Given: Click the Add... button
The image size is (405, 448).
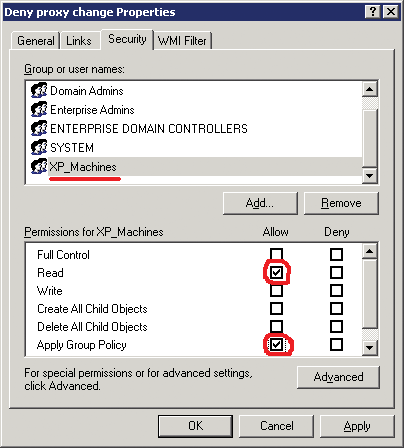Looking at the screenshot, I should [x=260, y=203].
